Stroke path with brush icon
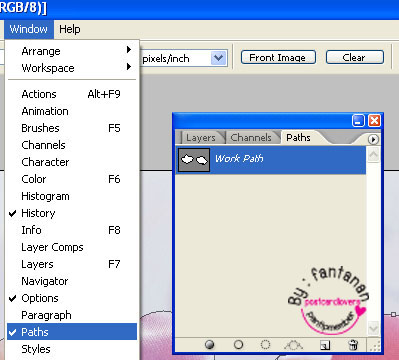399x360 pixels. (238, 344)
